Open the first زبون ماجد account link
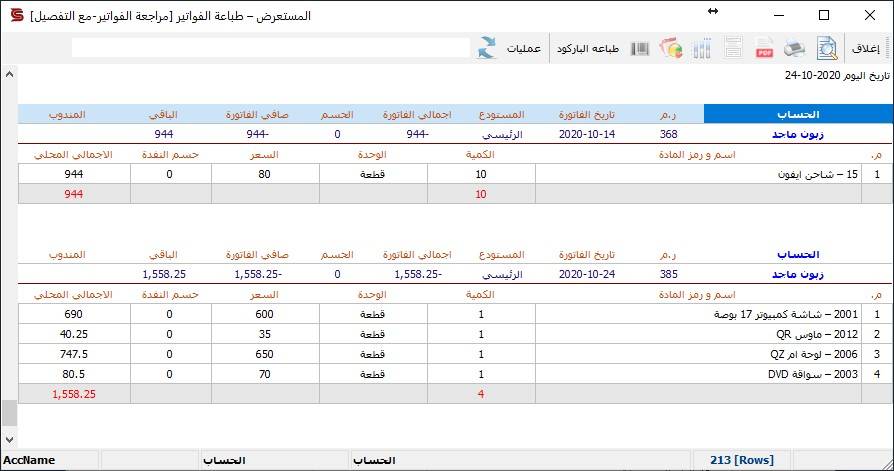This screenshot has width=894, height=471. [x=798, y=134]
